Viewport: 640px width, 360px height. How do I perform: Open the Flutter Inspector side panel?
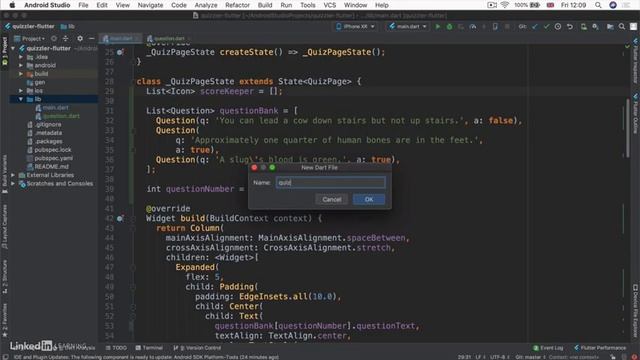point(636,61)
